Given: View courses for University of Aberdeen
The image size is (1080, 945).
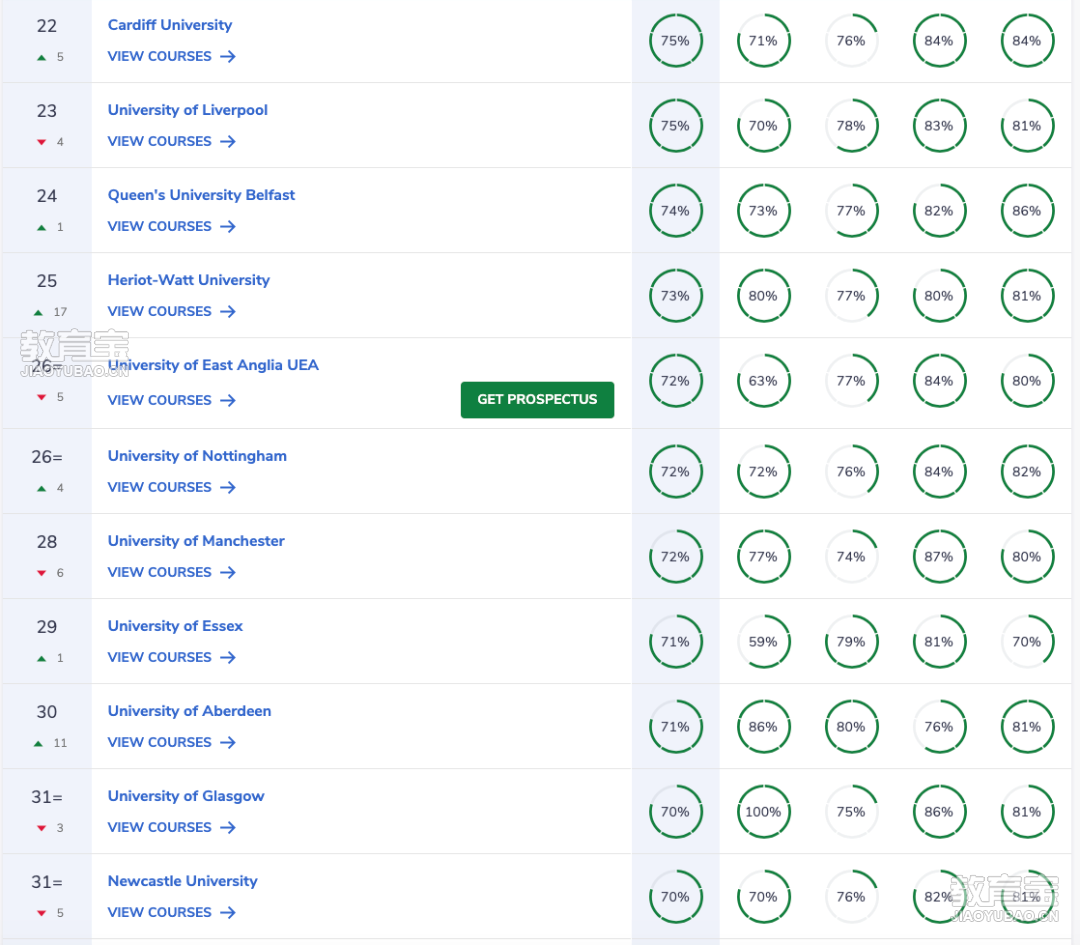Looking at the screenshot, I should tap(172, 742).
